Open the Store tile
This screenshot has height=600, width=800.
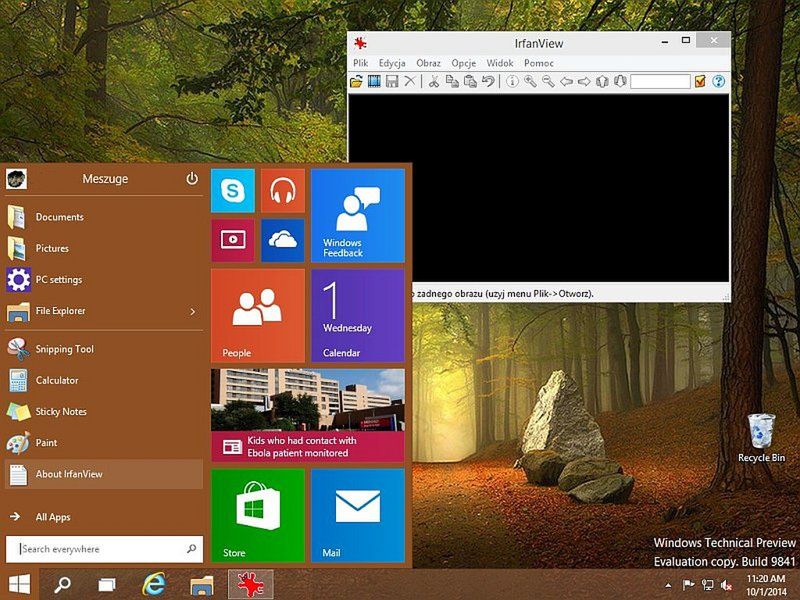258,515
